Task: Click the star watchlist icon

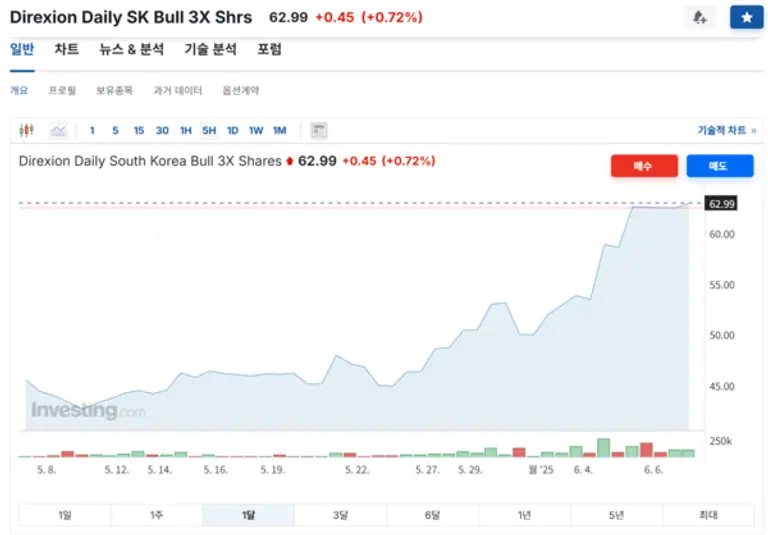Action: [x=746, y=18]
